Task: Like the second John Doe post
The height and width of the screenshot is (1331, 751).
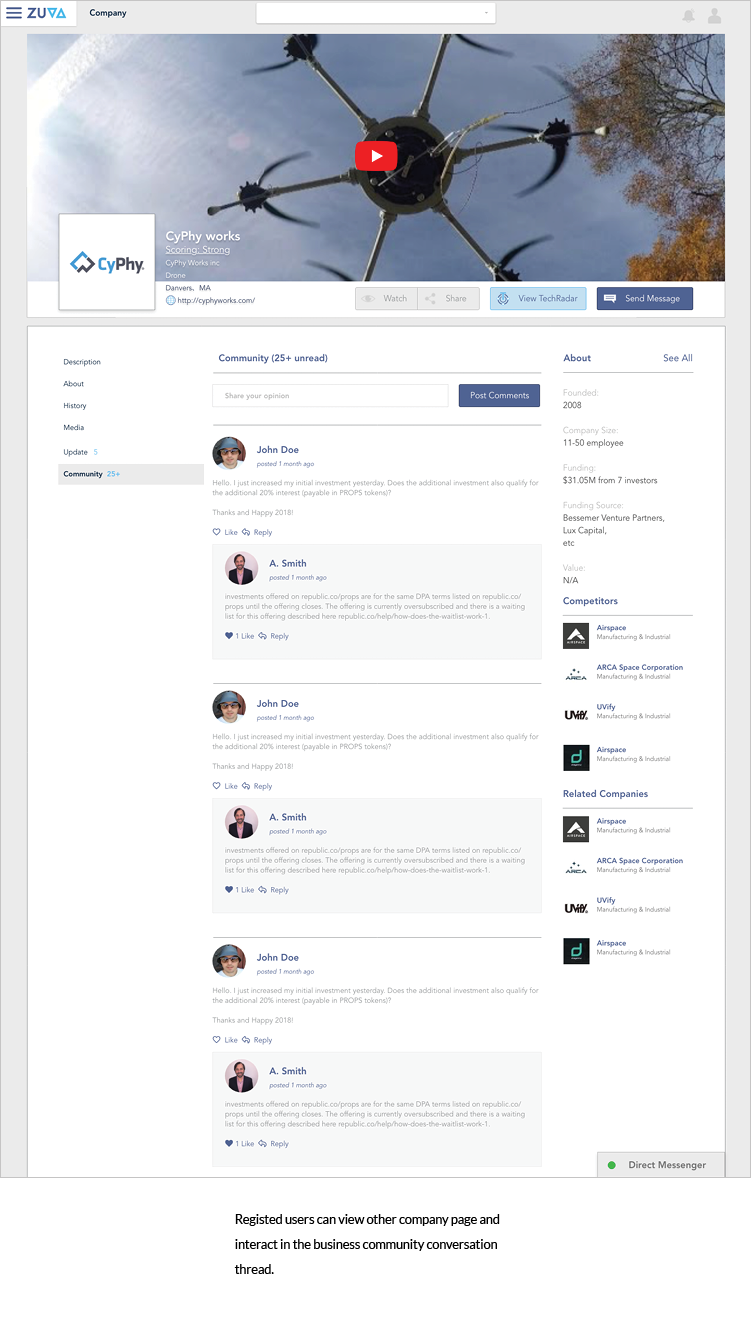Action: 225,786
